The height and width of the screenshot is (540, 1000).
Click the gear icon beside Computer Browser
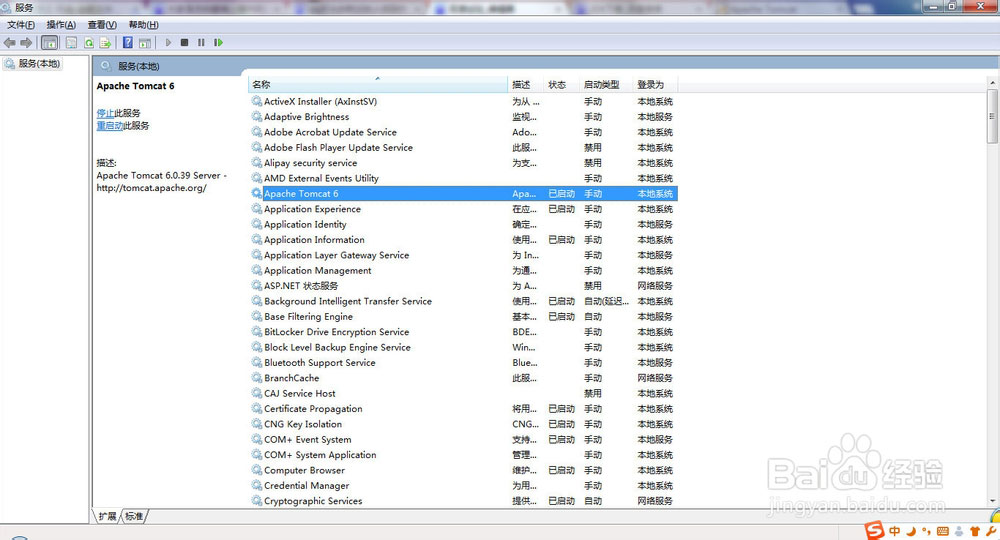[x=256, y=470]
